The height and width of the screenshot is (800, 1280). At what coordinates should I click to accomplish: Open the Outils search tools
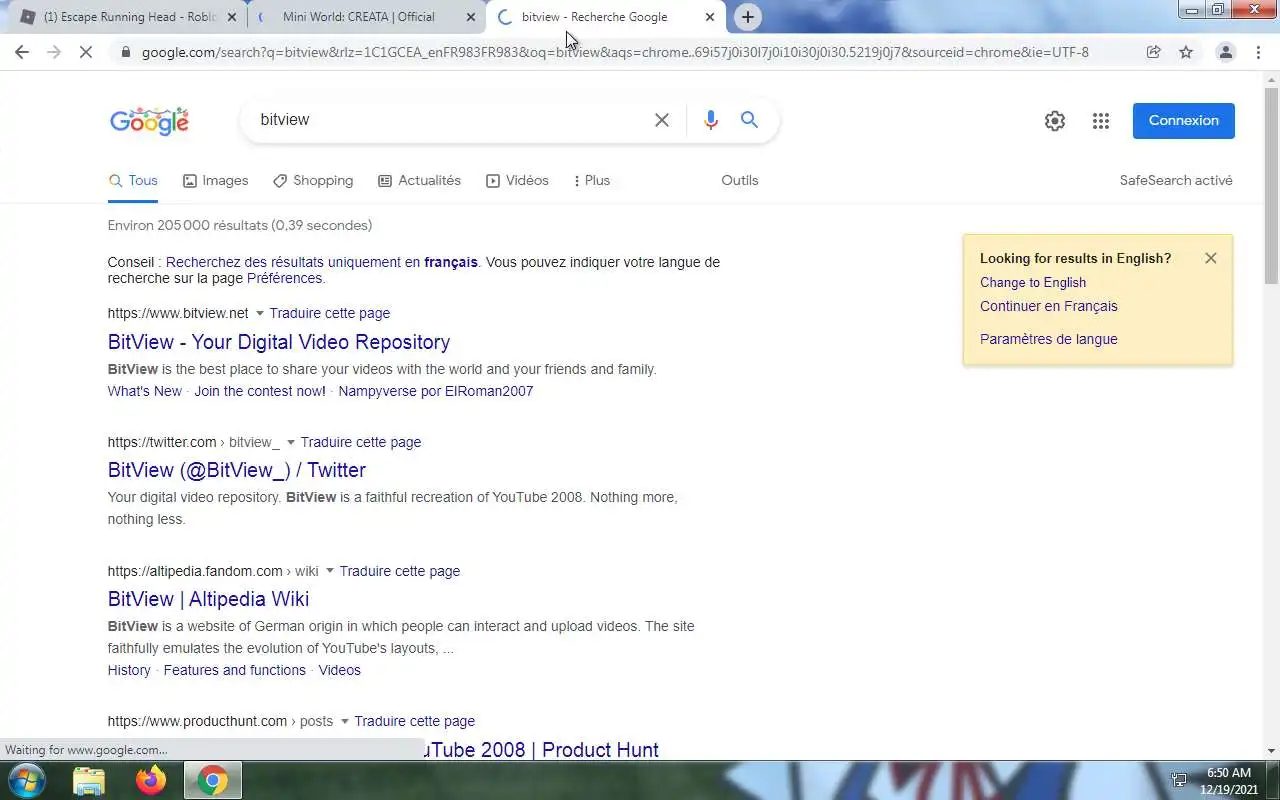[740, 180]
